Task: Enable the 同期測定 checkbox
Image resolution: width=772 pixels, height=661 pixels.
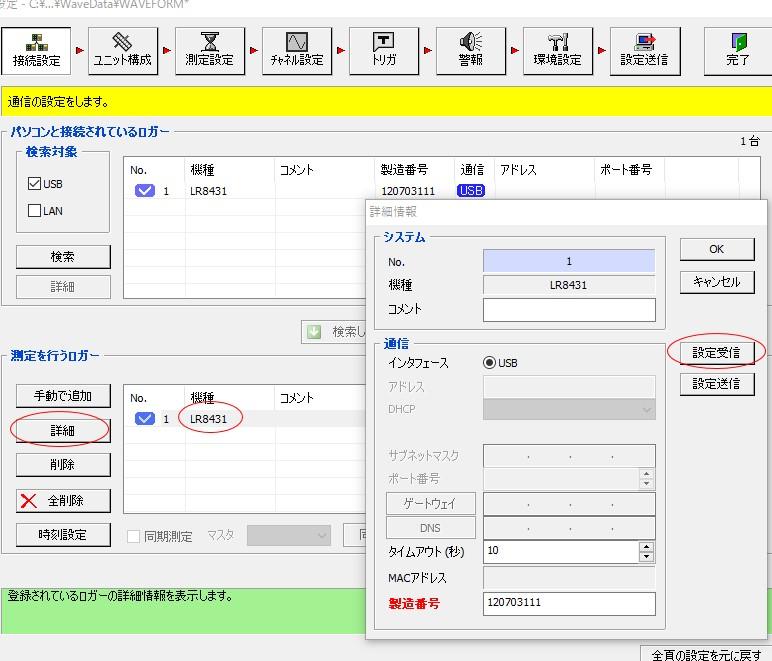Action: (133, 536)
